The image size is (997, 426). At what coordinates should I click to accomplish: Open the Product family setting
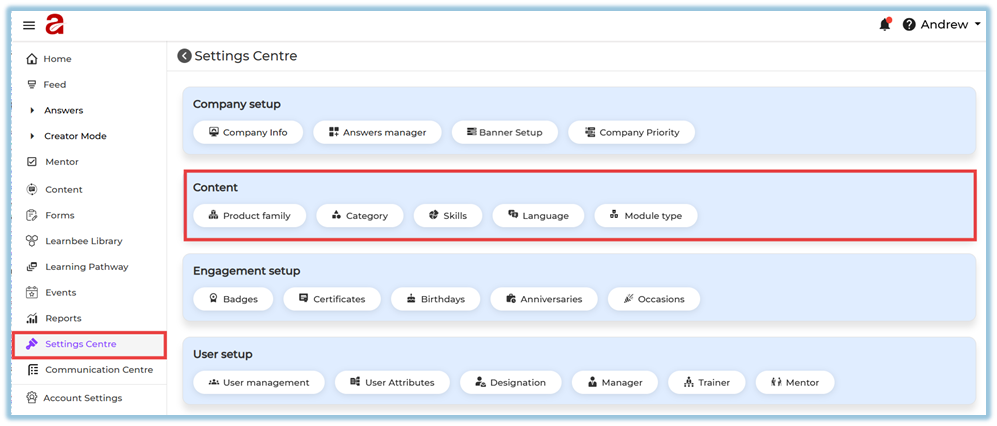pyautogui.click(x=249, y=215)
